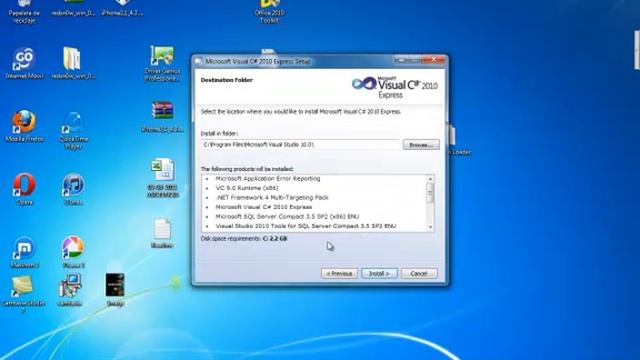Select the installer icon beside Camtasia Studio
Viewport: 640px width, 360px height.
coord(69,290)
